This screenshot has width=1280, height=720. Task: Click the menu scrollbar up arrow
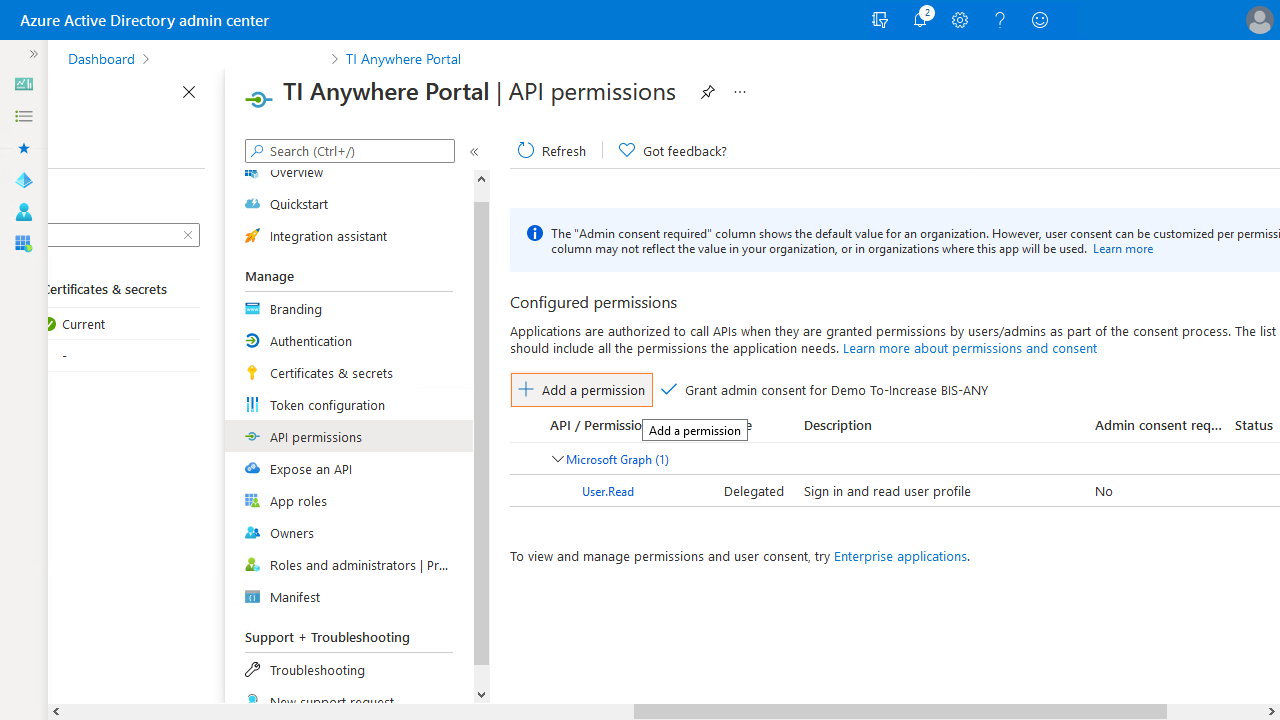(x=481, y=180)
